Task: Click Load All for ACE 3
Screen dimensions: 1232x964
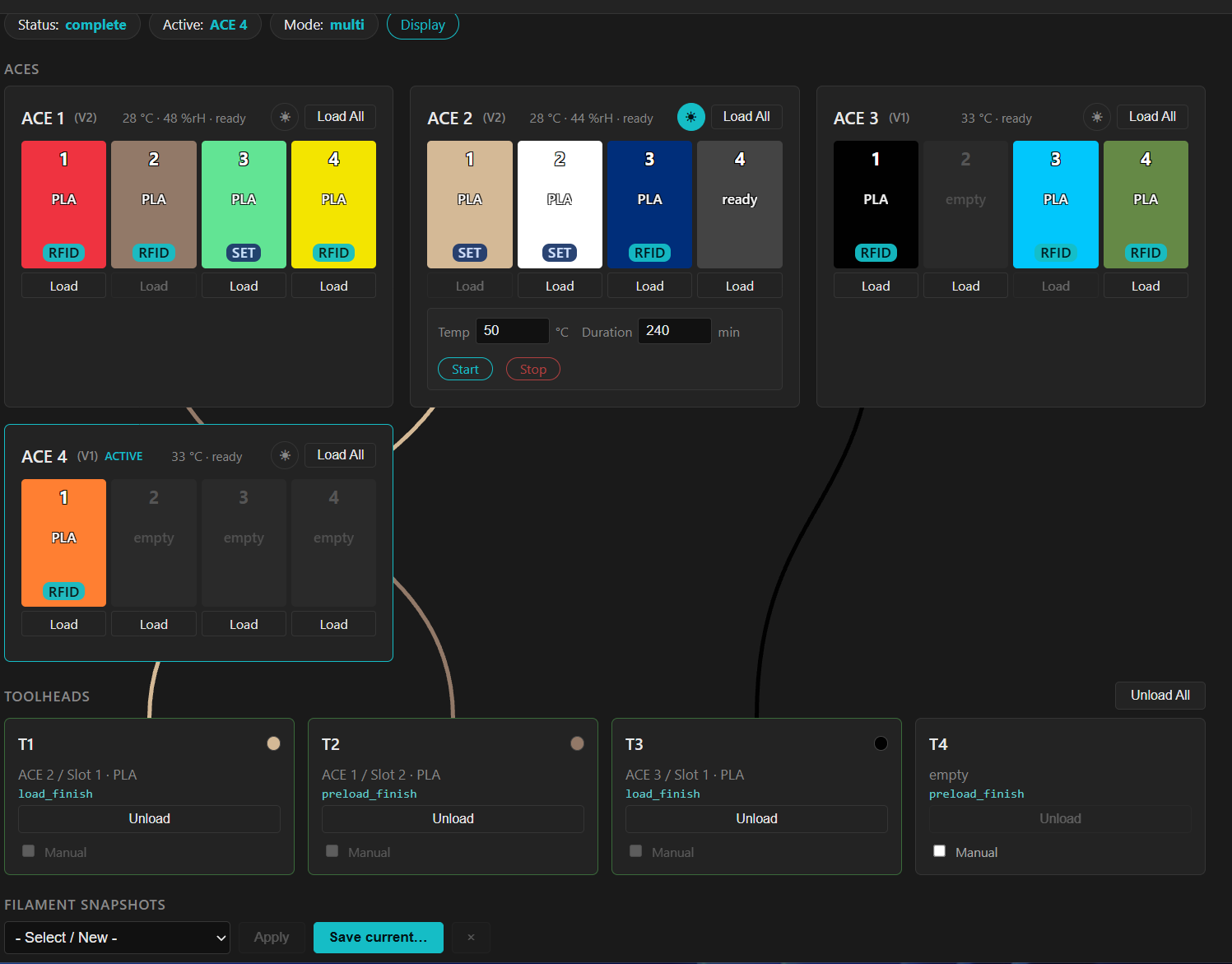Action: tap(1152, 117)
